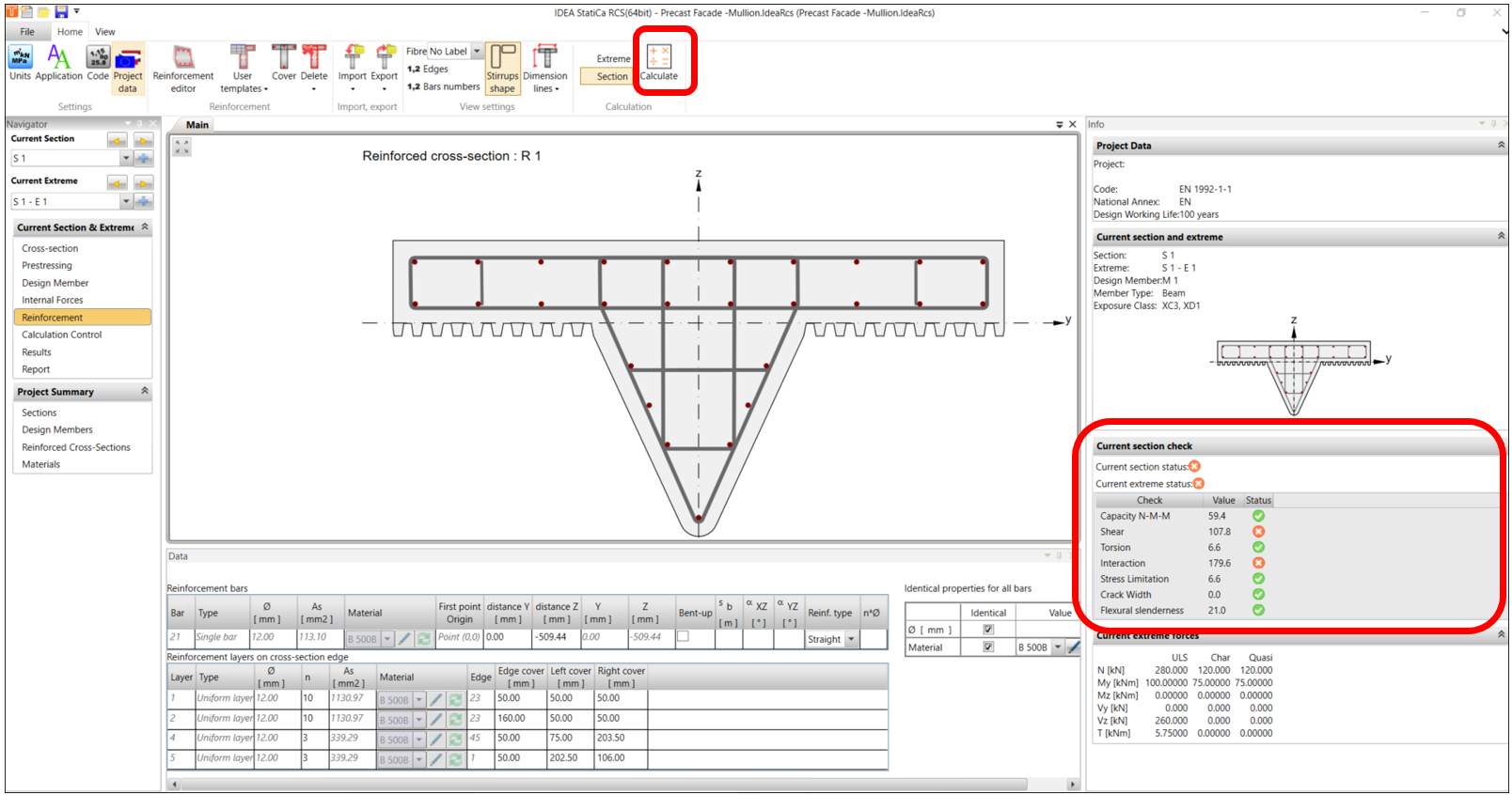Uncheck Identical checkbox for diameter row
The width and height of the screenshot is (1512, 795).
(988, 630)
